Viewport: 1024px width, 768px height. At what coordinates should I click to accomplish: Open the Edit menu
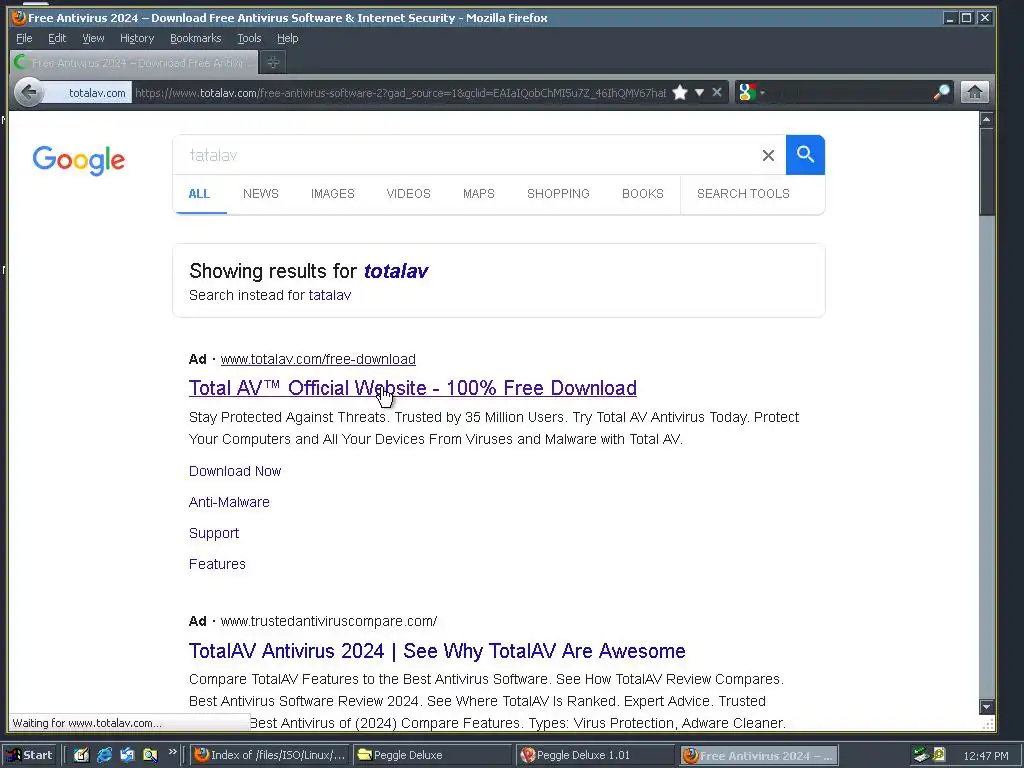point(57,39)
